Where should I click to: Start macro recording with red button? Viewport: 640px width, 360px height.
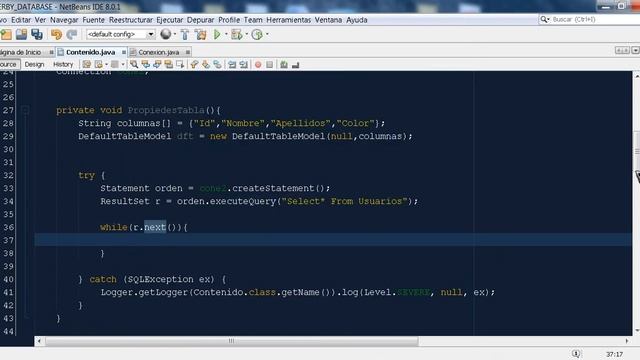click(x=258, y=64)
